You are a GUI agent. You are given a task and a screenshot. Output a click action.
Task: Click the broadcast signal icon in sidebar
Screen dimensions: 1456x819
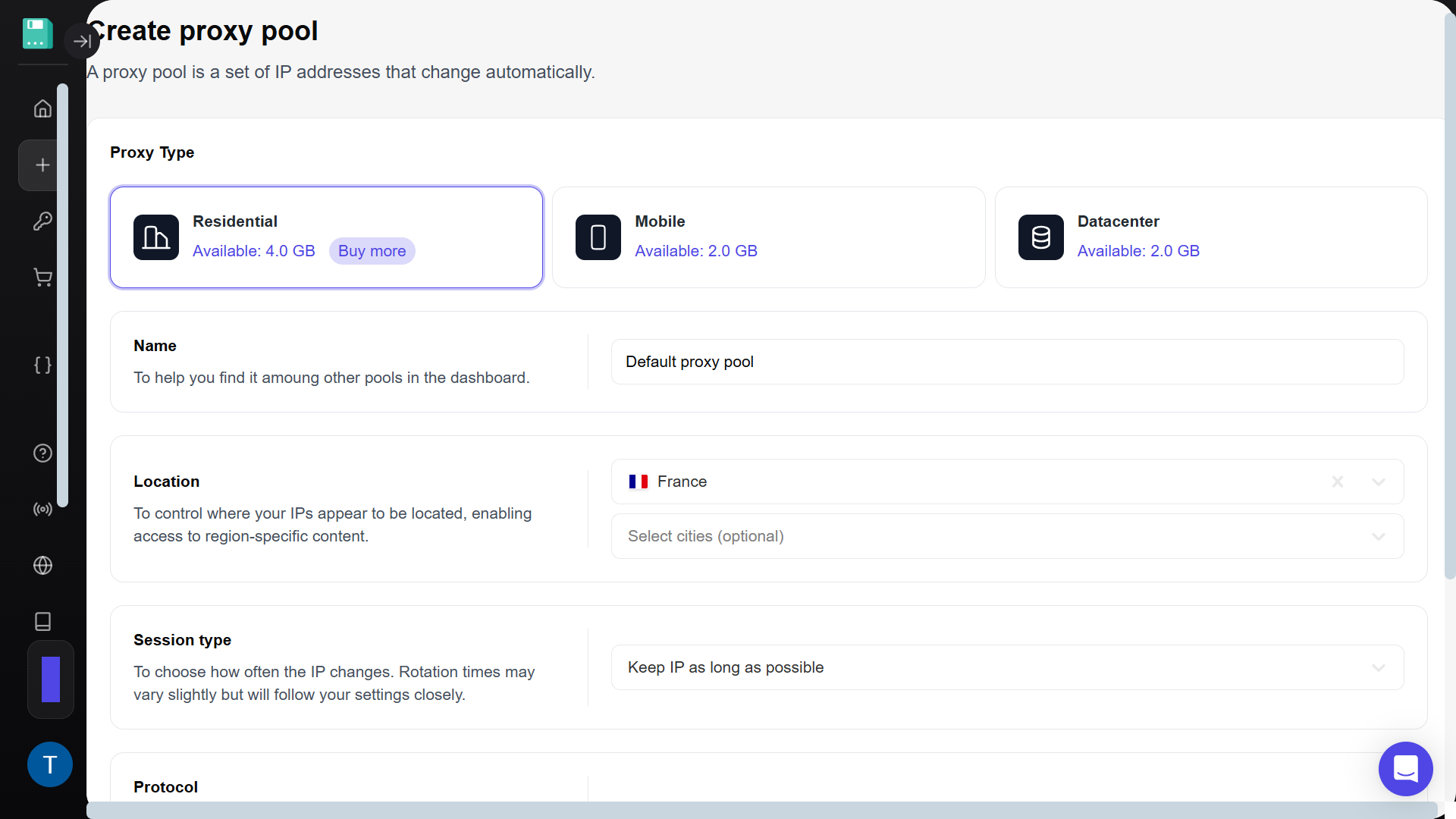pos(42,509)
